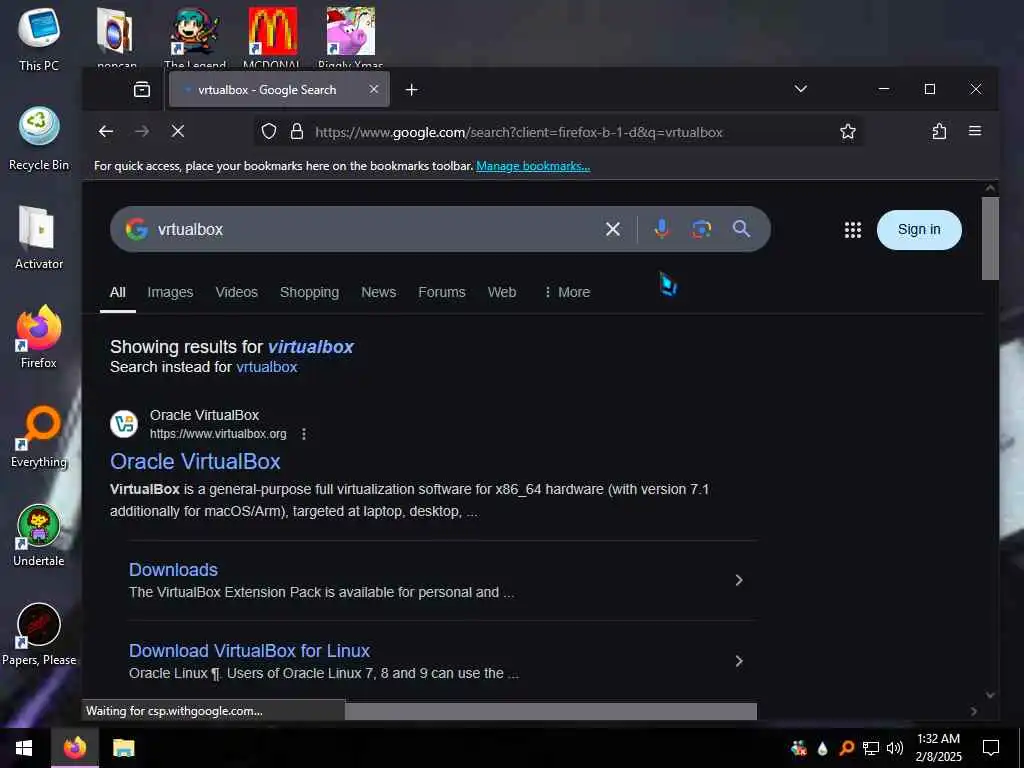Search by image with Google Lens

coord(701,229)
